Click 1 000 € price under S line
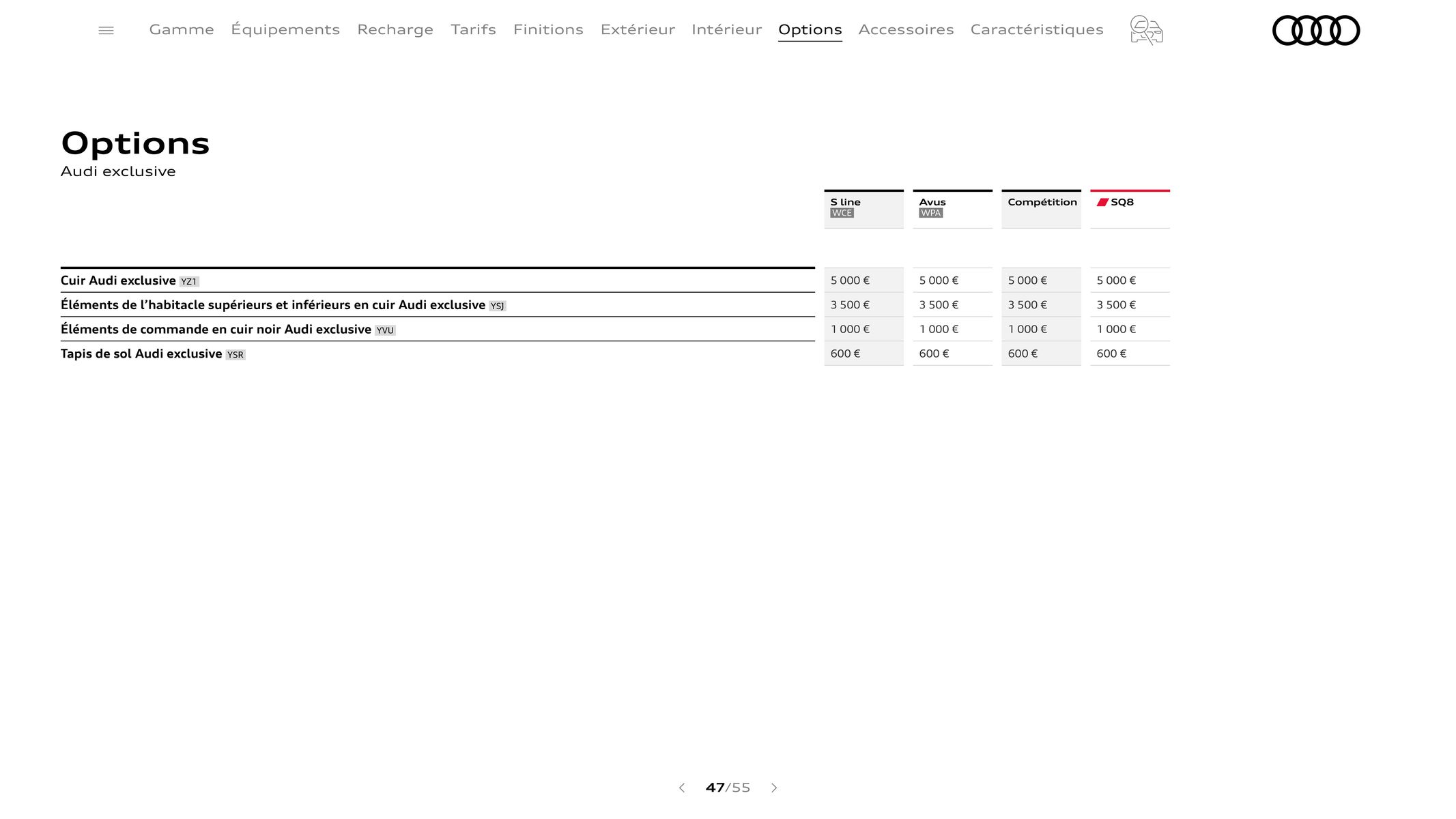Image resolution: width=1456 pixels, height=819 pixels. [850, 329]
